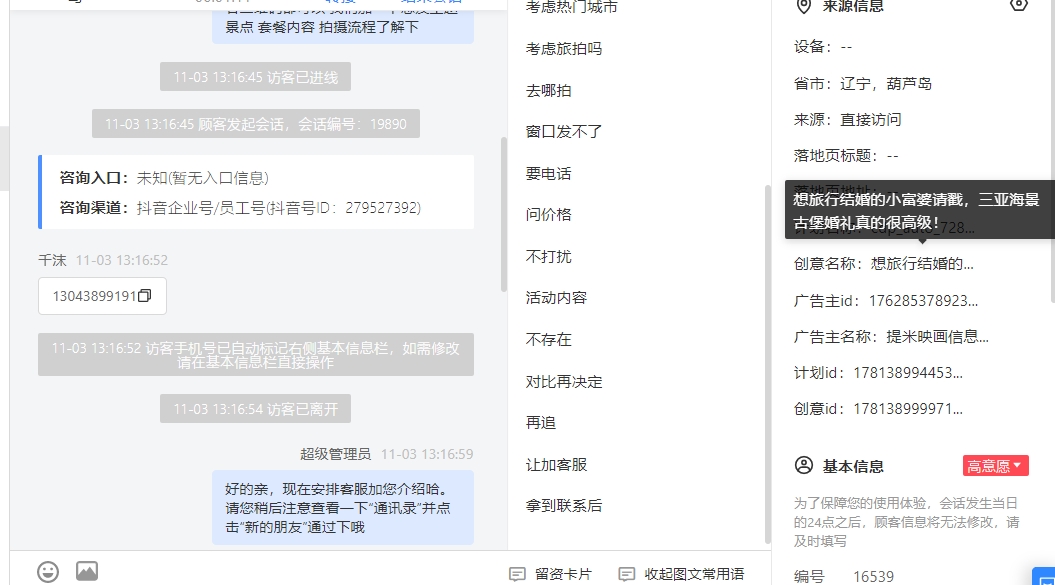Select quick phrase 不存在
This screenshot has height=585, width=1055.
(548, 339)
